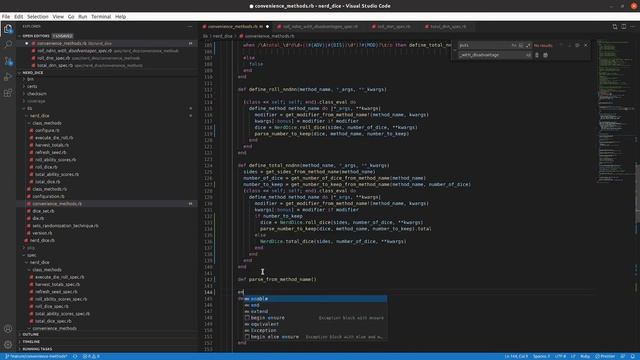Screen dimensions: 640x360
Task: Open the File menu
Action: click(x=6, y=17)
